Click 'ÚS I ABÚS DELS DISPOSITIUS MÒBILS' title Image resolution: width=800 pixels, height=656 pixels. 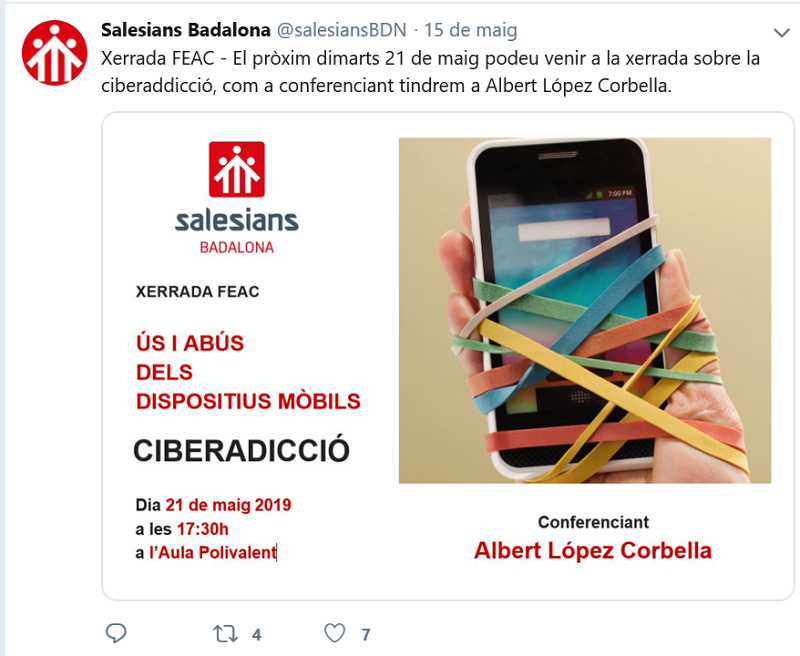coord(248,372)
